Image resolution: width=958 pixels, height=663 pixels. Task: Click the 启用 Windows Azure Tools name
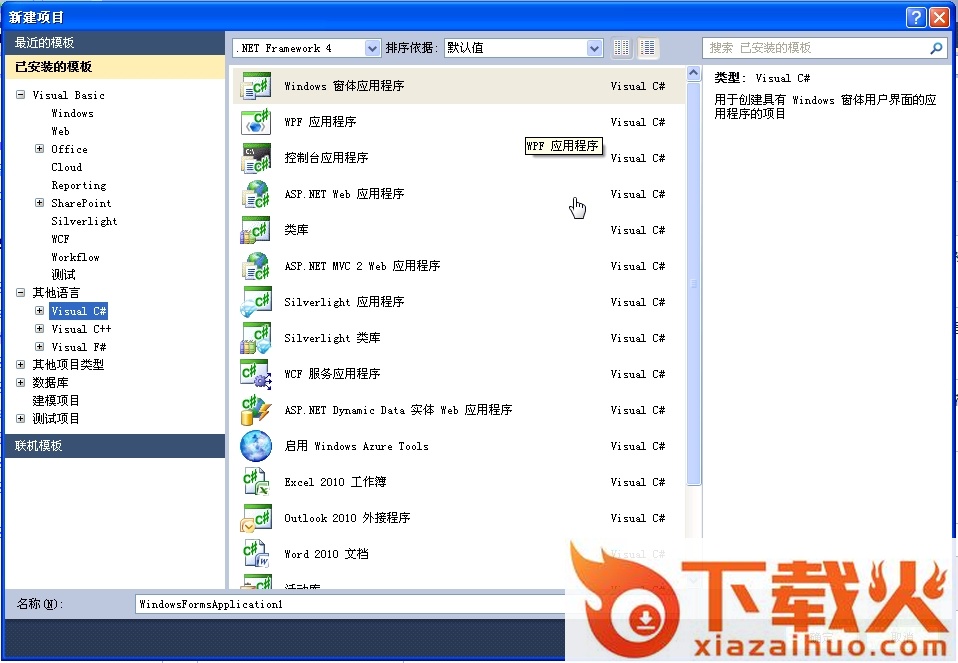(356, 446)
